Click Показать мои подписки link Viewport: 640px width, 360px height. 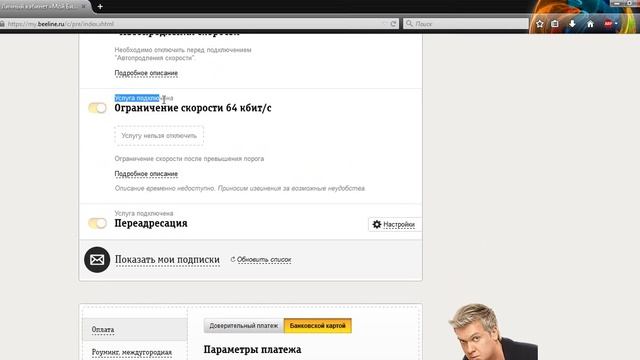pos(167,260)
